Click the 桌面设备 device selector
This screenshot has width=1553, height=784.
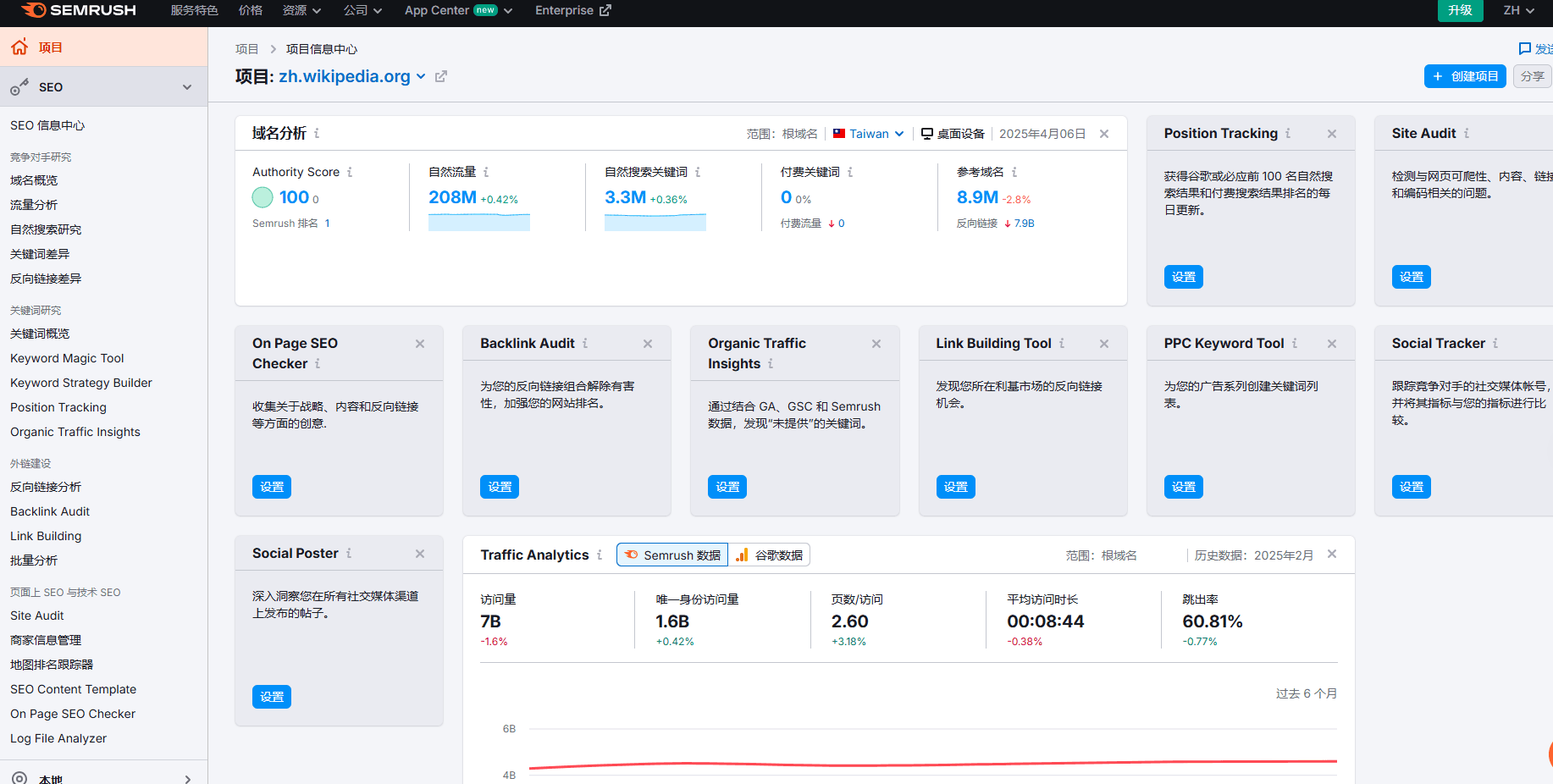coord(953,134)
